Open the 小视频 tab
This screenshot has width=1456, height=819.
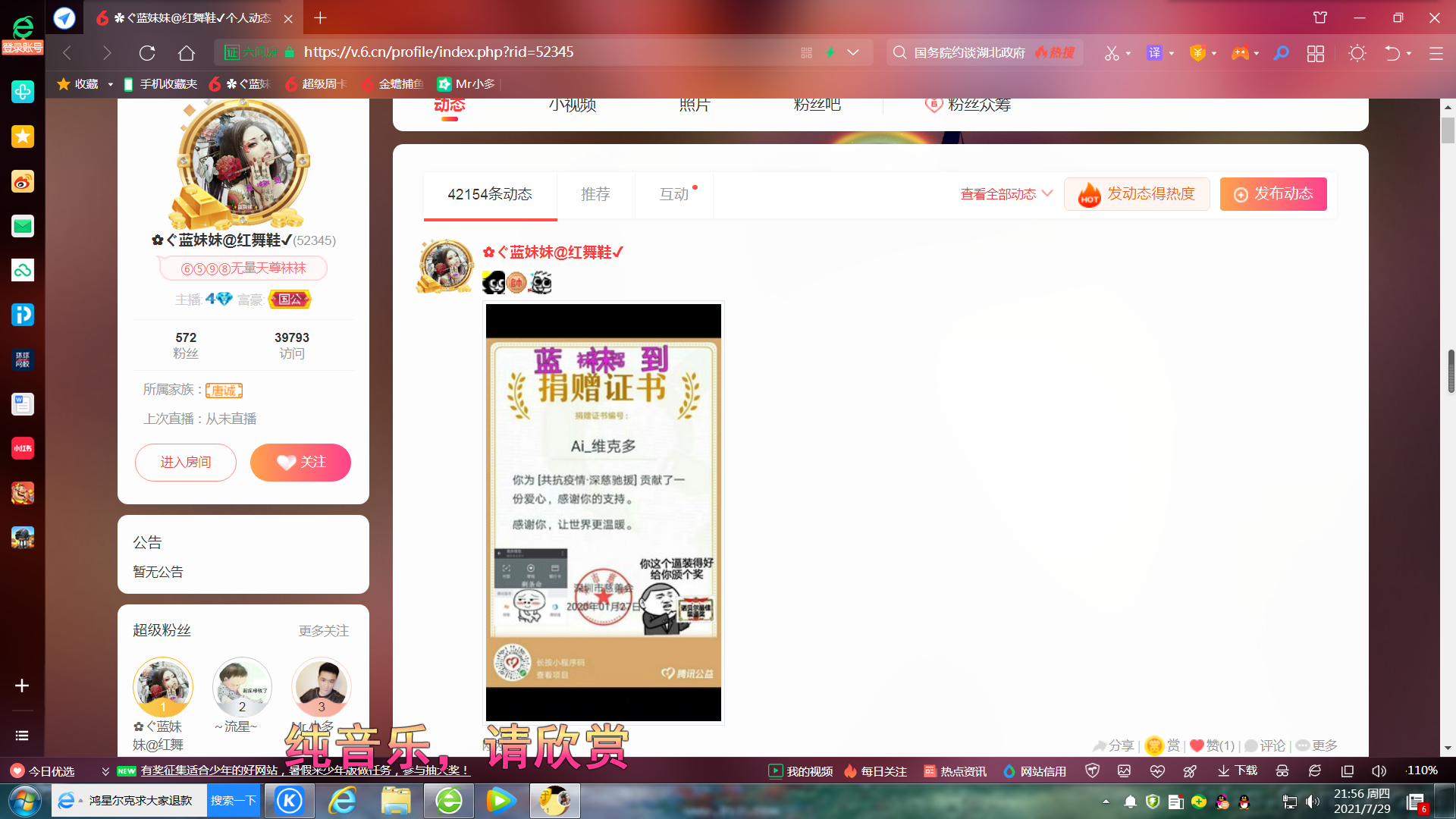point(573,105)
